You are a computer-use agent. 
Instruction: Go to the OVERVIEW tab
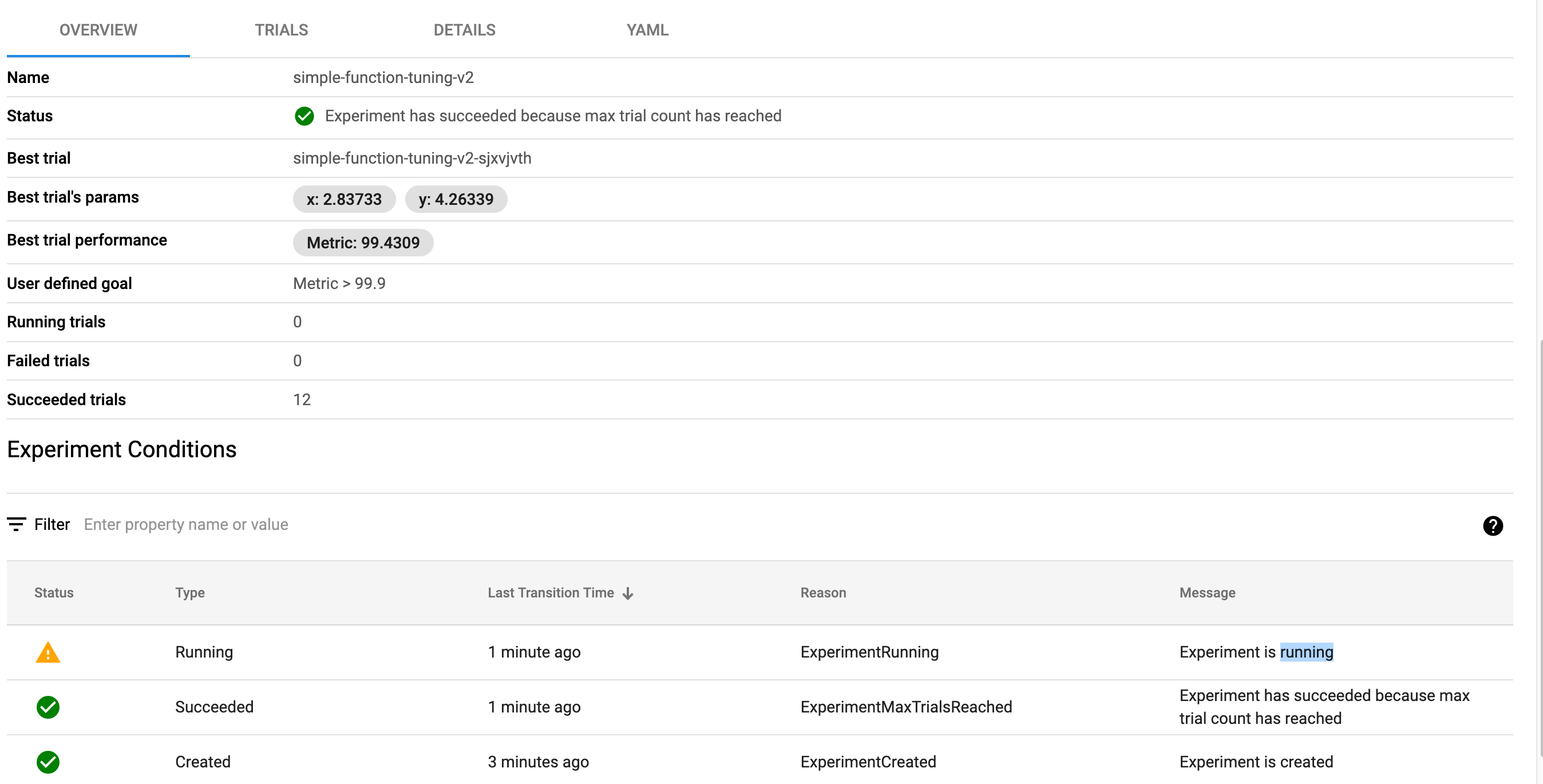click(x=98, y=30)
